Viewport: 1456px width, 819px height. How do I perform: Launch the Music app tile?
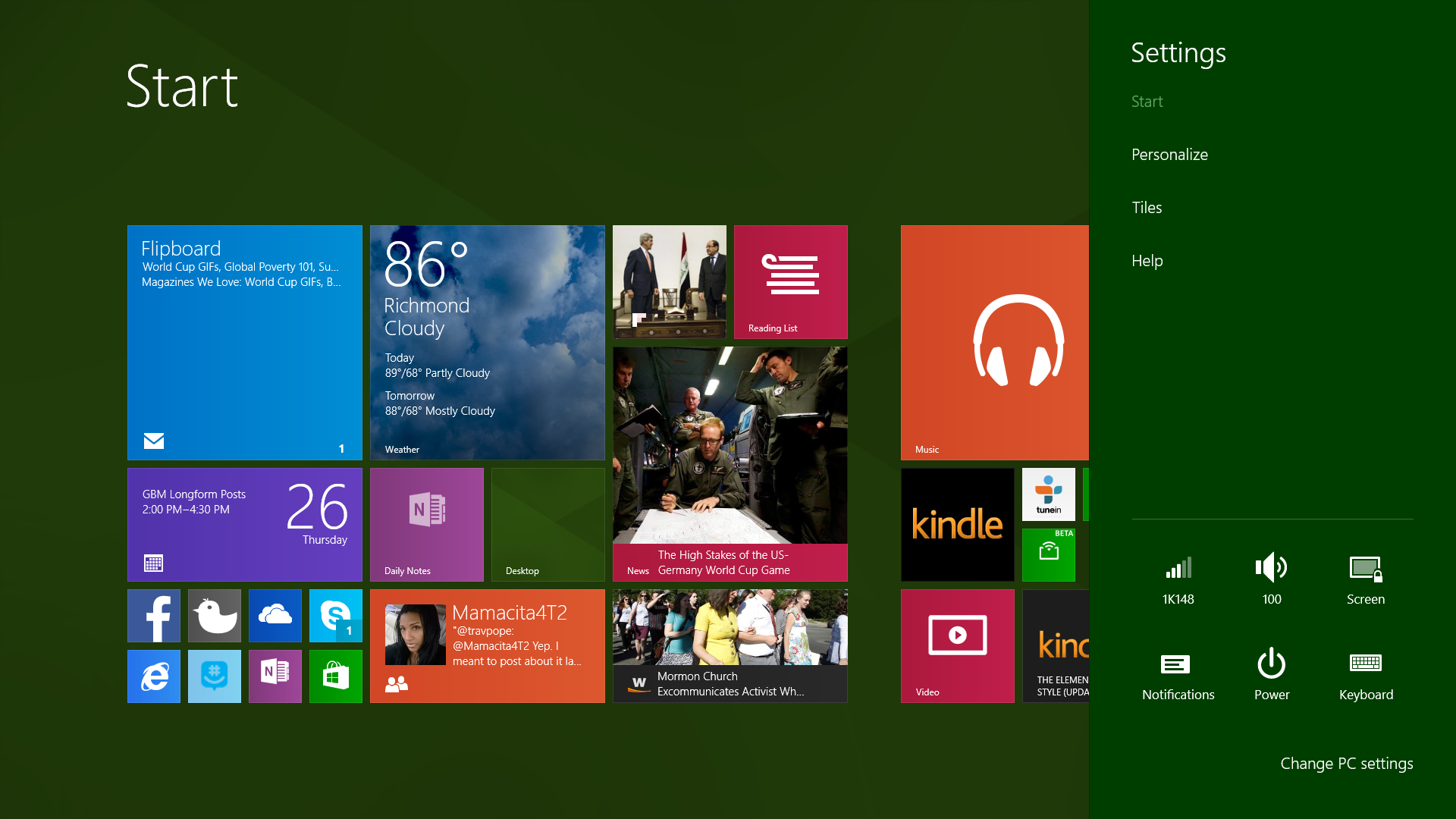(x=994, y=342)
